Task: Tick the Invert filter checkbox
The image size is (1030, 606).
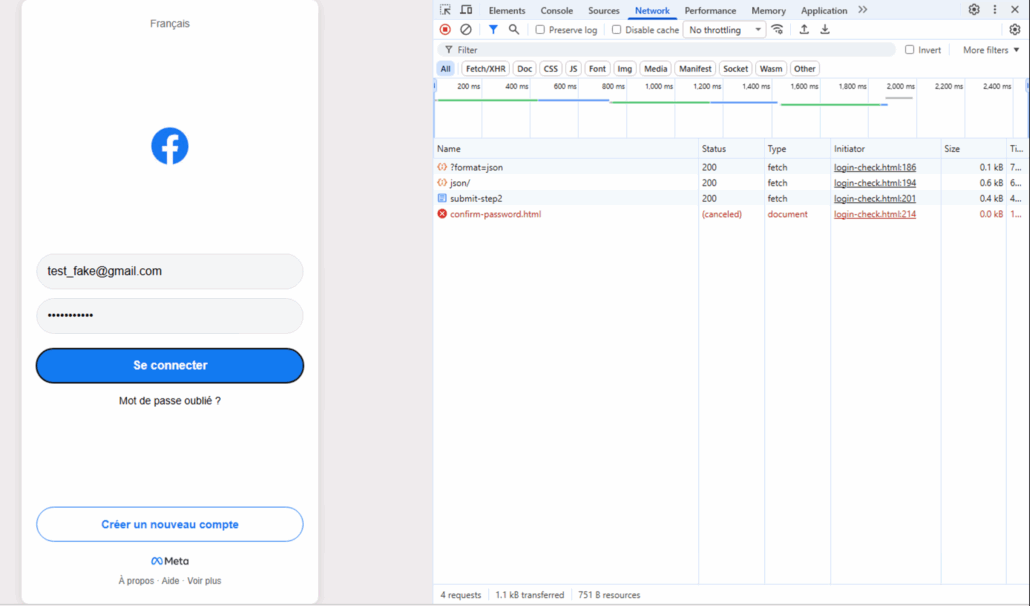Action: [x=910, y=50]
